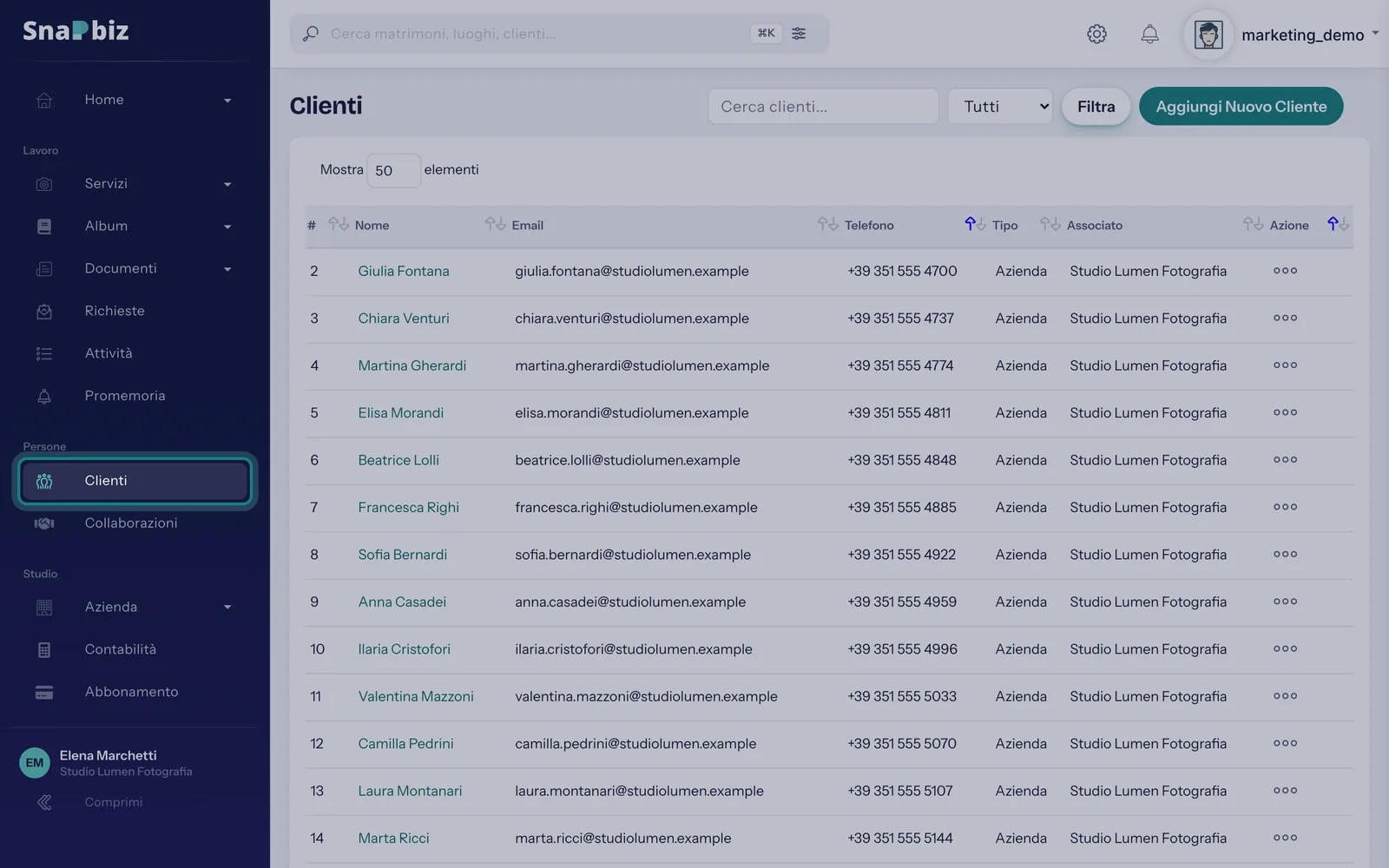This screenshot has height=868, width=1389.
Task: Open client Francesca Righi's profile link
Action: point(408,507)
